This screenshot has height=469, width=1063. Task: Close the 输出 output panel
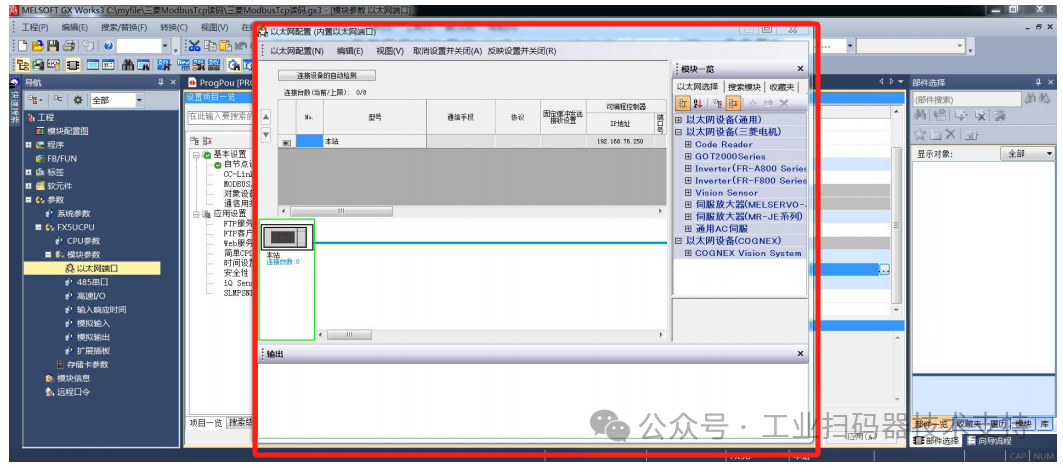[x=800, y=354]
